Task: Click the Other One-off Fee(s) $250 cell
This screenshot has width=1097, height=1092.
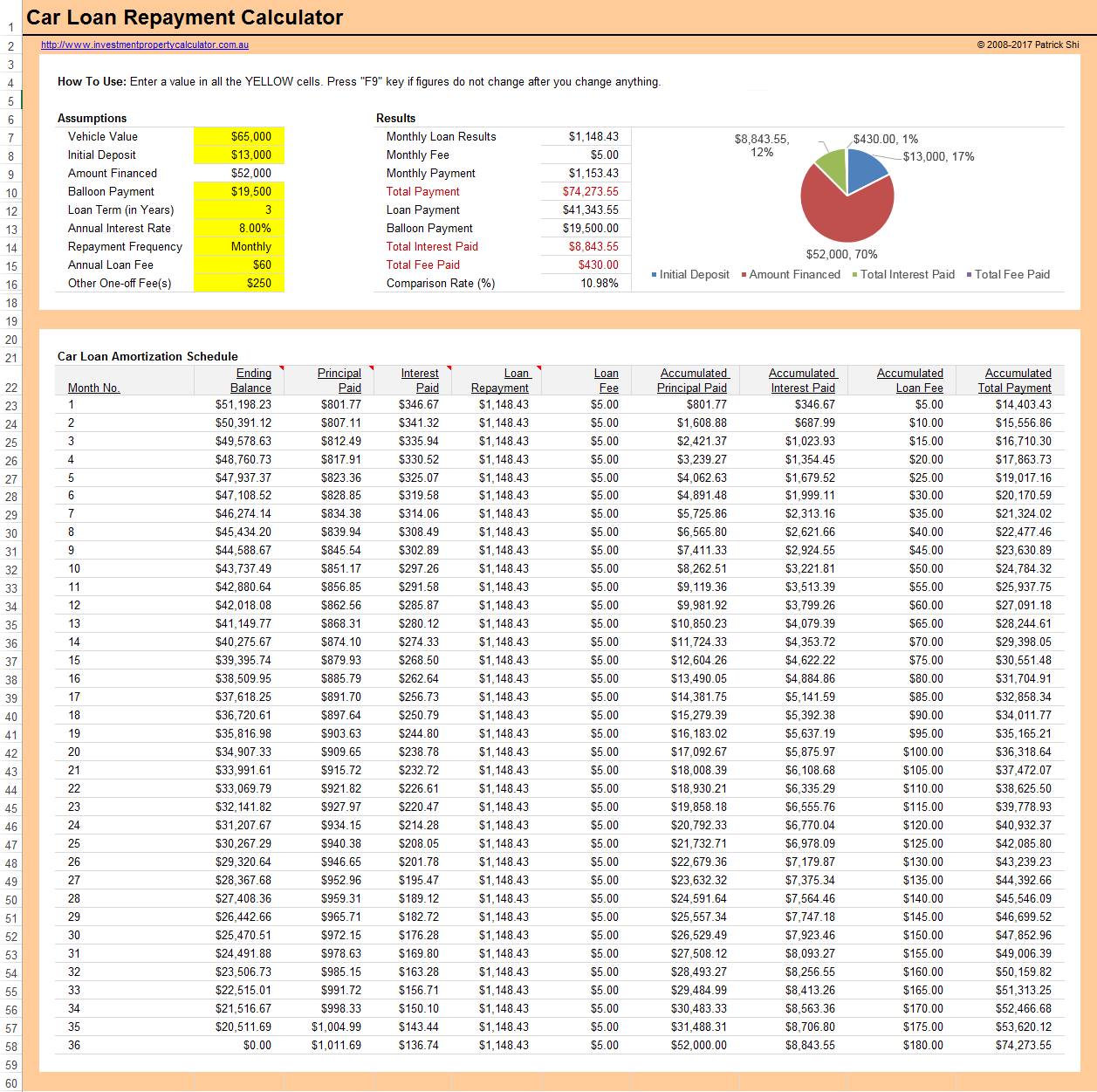Action: tap(238, 283)
